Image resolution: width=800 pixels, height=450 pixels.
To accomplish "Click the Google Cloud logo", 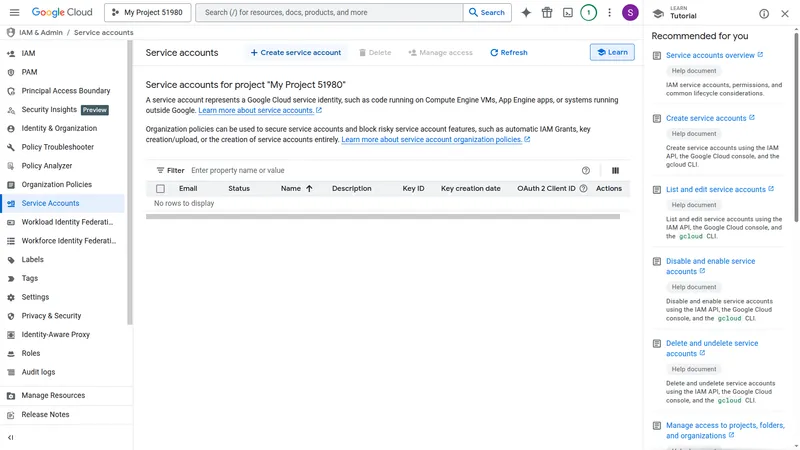I will pyautogui.click(x=62, y=12).
